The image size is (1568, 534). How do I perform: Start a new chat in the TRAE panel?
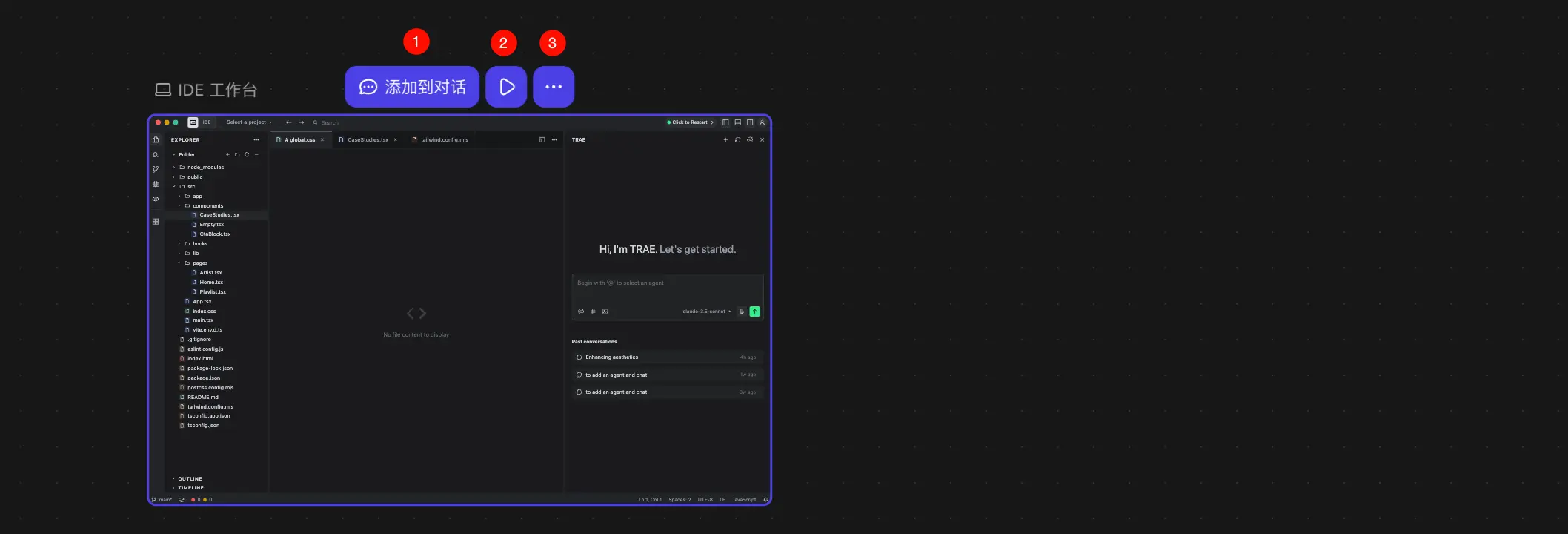pyautogui.click(x=725, y=139)
